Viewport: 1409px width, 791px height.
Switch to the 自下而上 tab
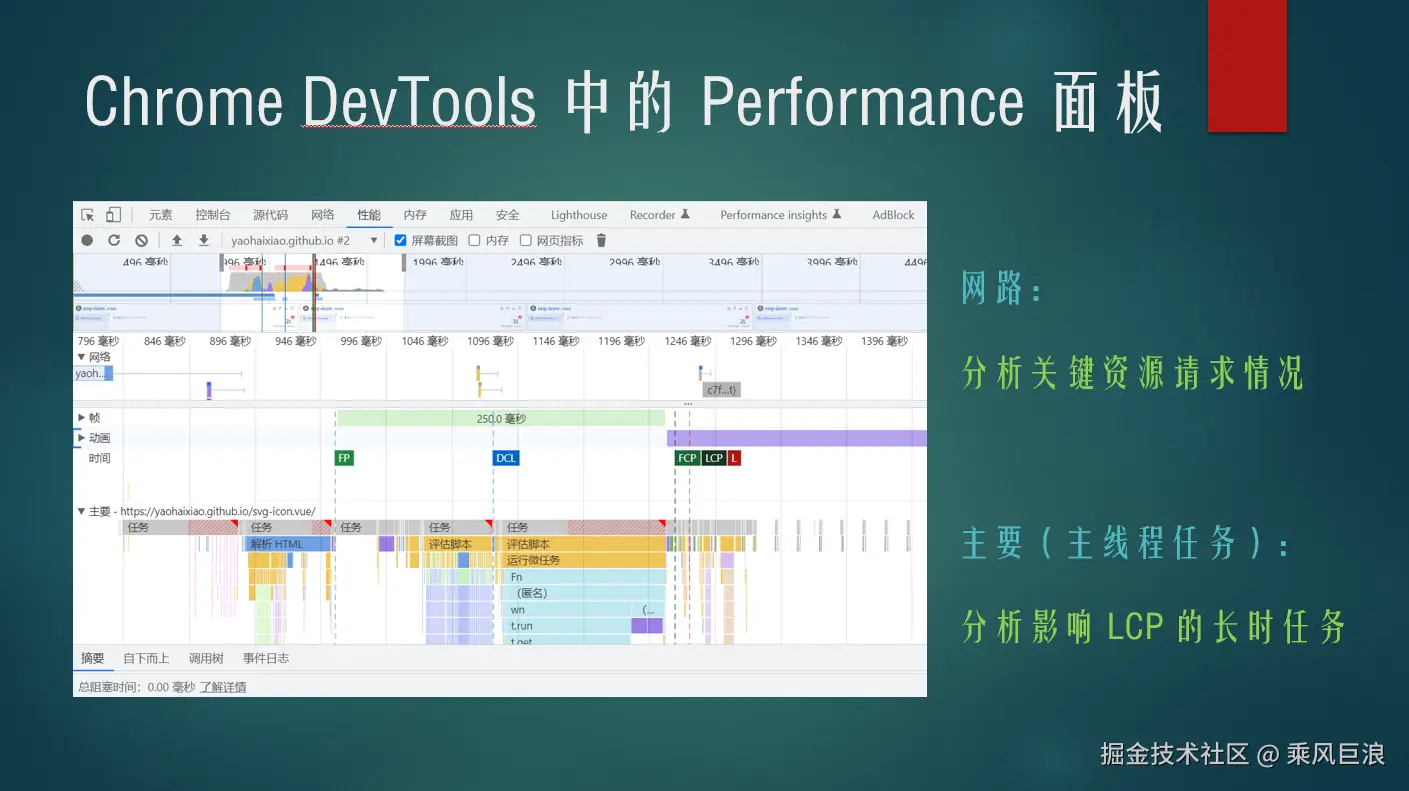pos(146,658)
